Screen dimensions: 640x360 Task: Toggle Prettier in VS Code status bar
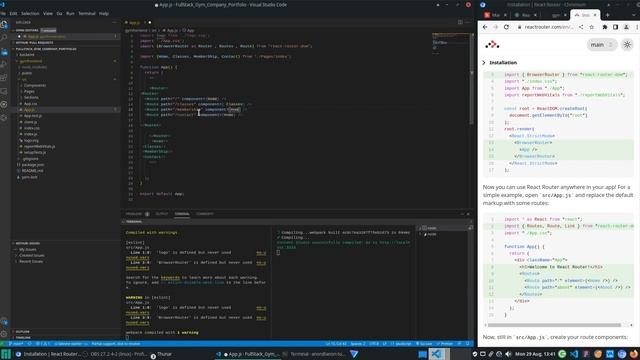(445, 344)
